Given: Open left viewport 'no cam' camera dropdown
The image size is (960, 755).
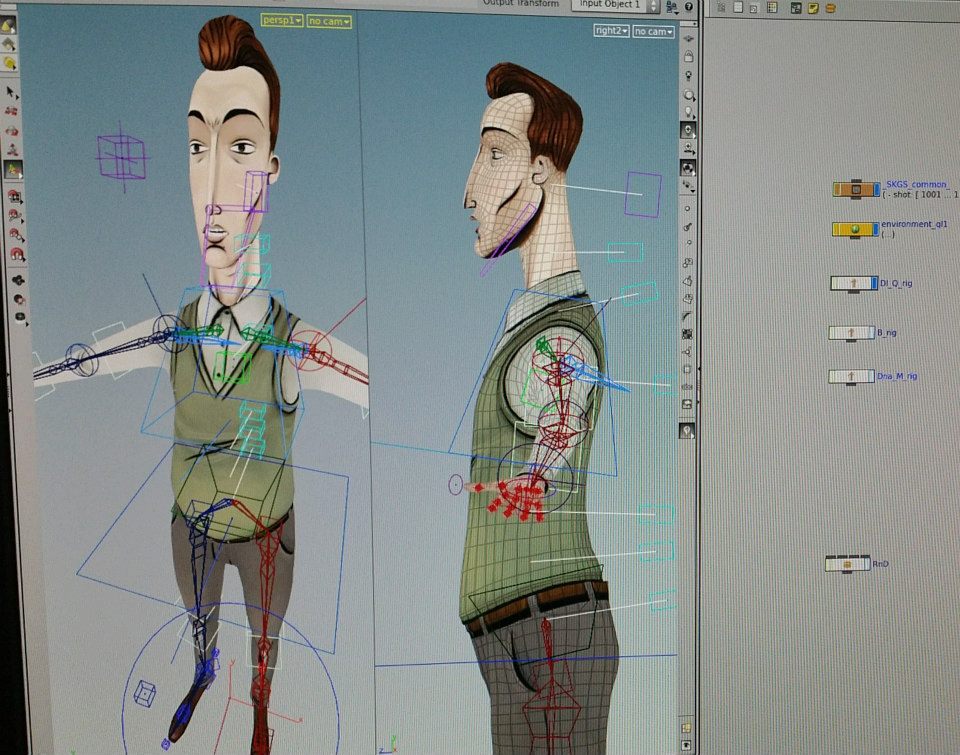Looking at the screenshot, I should click(x=329, y=21).
